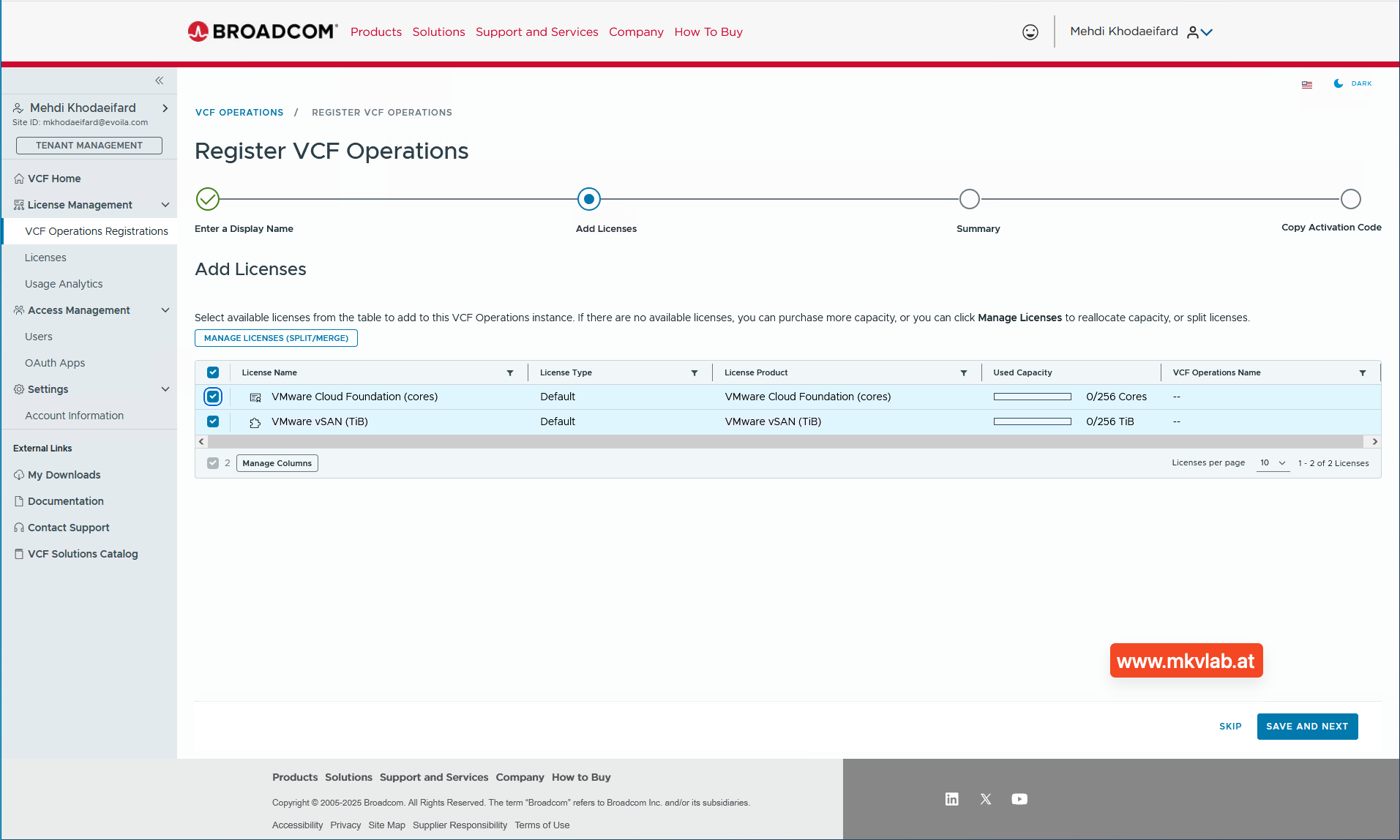Click the Save and Next button
The image size is (1400, 840).
[1306, 727]
